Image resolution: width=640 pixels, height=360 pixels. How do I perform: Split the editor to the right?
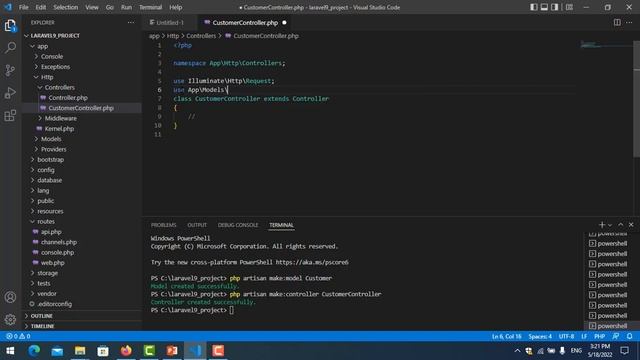coord(617,22)
